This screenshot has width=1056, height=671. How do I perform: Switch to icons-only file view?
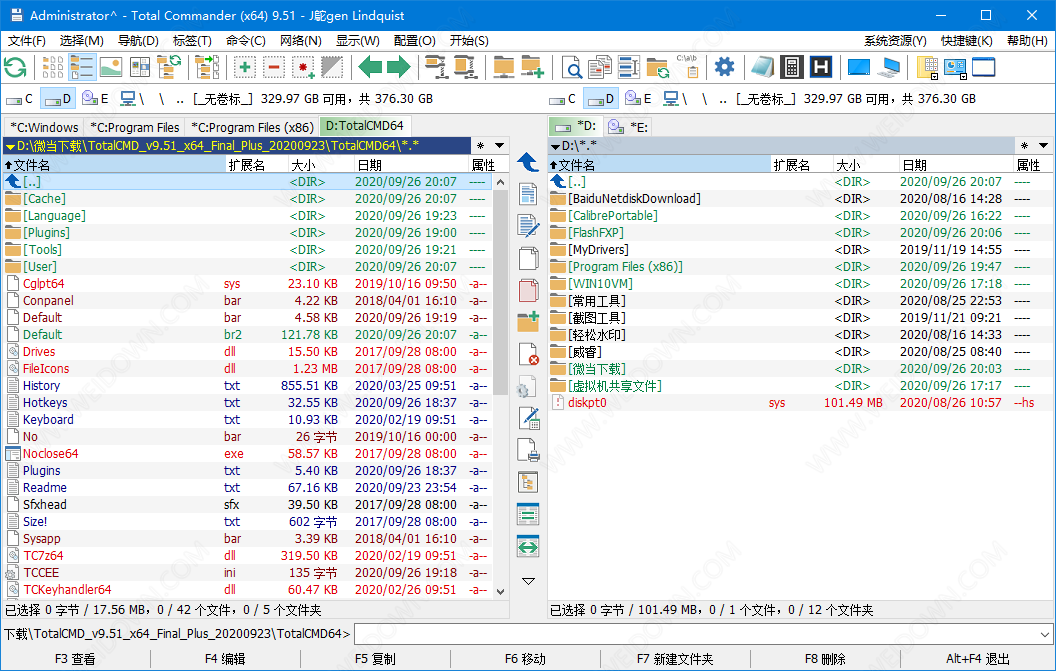(53, 67)
